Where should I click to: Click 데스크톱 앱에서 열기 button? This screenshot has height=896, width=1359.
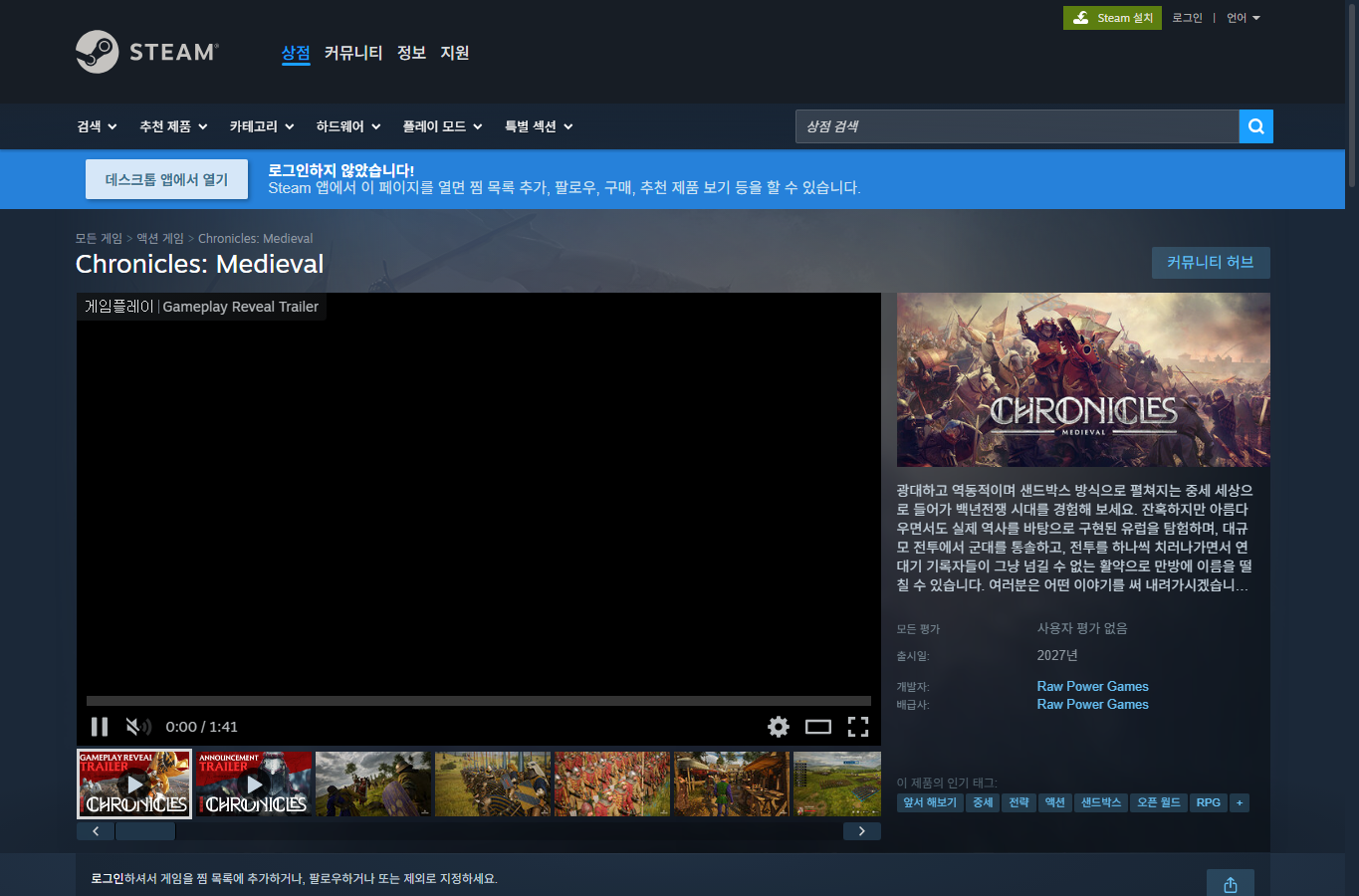[x=166, y=179]
